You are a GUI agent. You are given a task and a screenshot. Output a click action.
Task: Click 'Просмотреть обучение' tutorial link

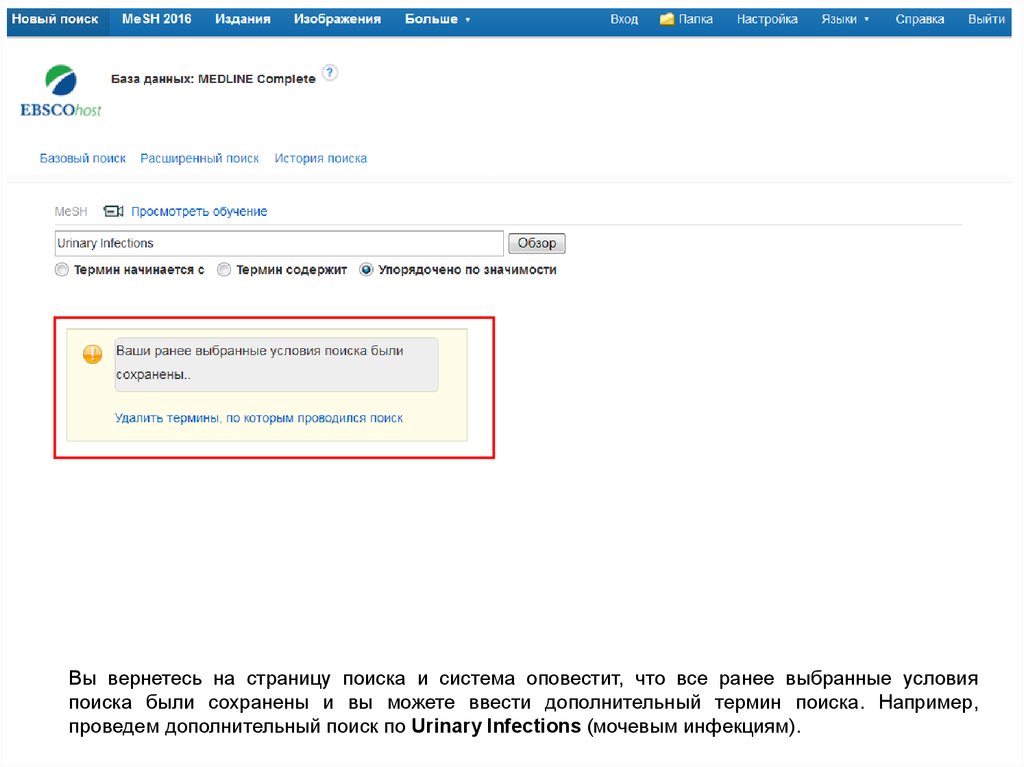[199, 212]
